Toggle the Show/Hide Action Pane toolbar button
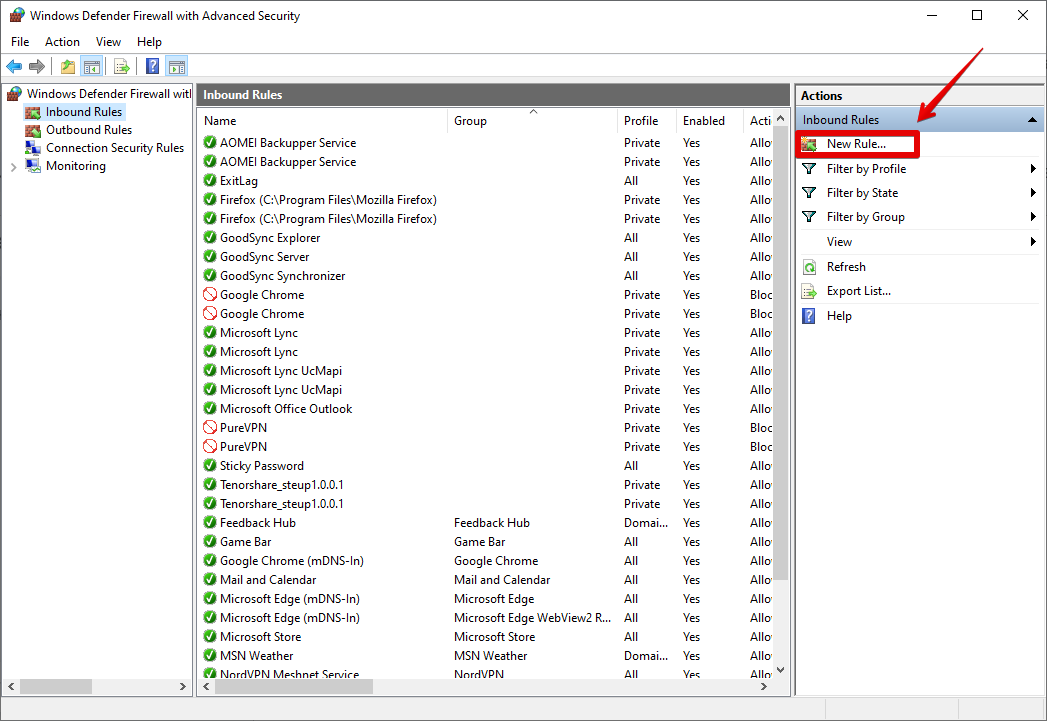This screenshot has width=1047, height=721. pyautogui.click(x=177, y=67)
